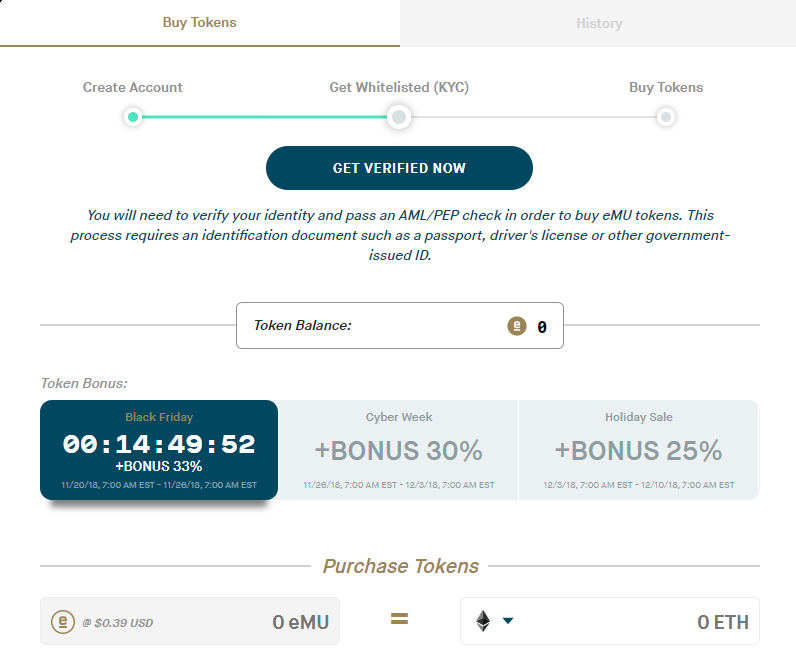Open the currency dropdown arrow
796x650 pixels.
click(x=508, y=621)
